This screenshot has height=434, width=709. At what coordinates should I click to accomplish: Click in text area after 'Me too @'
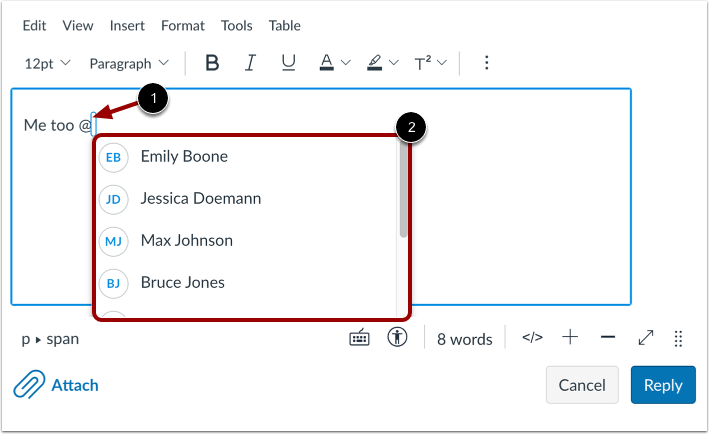[94, 124]
